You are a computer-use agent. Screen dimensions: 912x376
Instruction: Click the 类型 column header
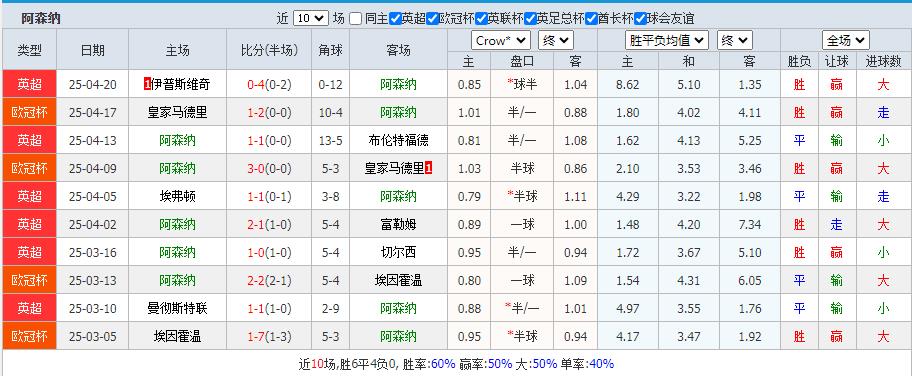(x=29, y=50)
